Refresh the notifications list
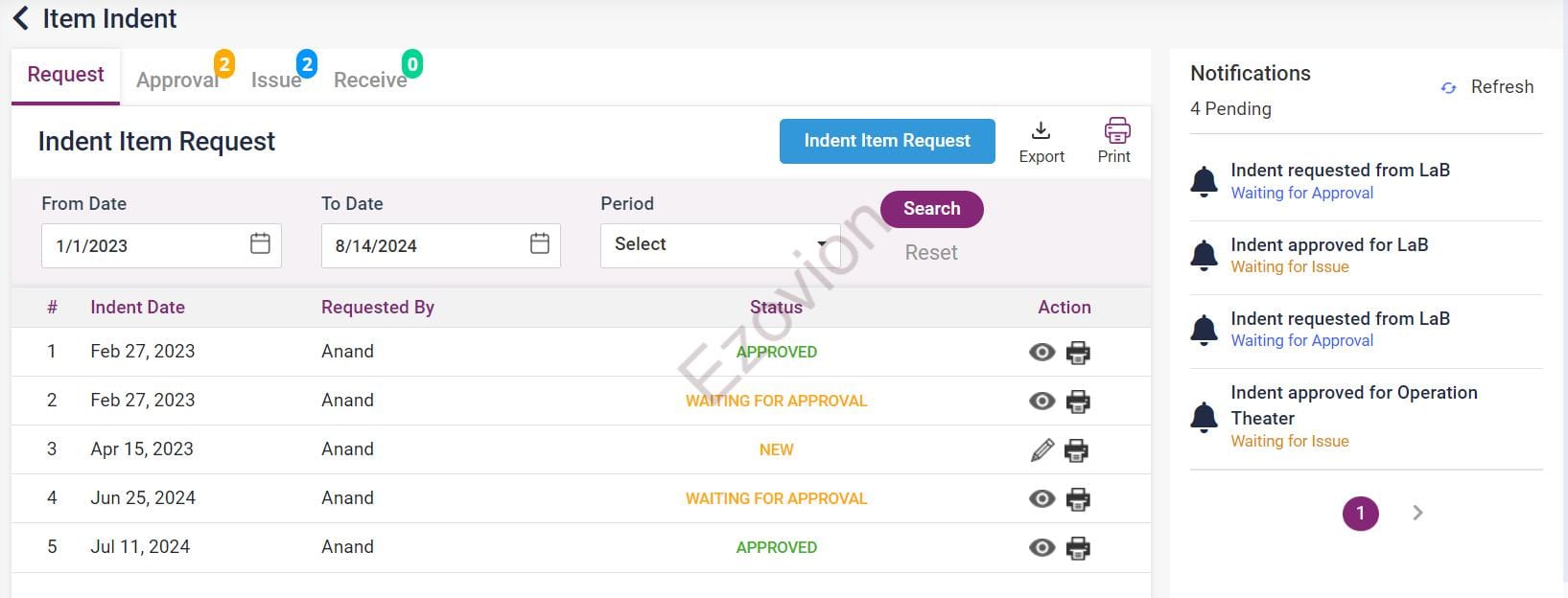This screenshot has height=598, width=1568. click(x=1487, y=87)
